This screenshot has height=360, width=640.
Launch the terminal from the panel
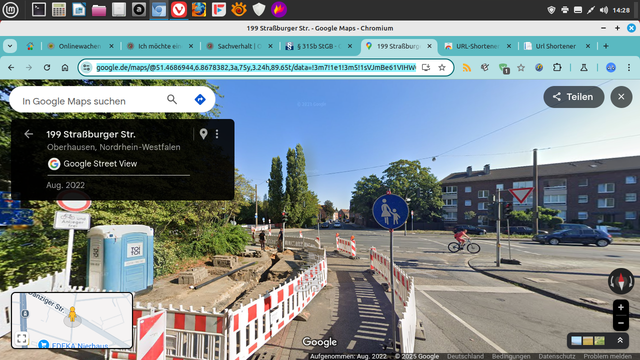pos(39,9)
